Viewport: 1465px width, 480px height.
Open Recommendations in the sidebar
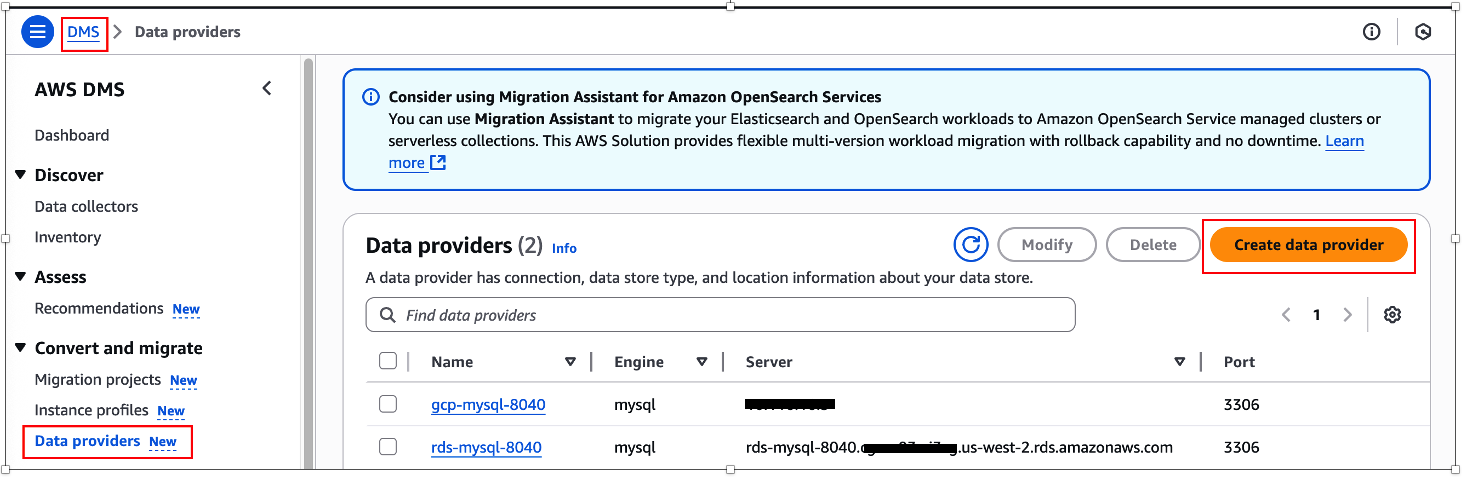(x=99, y=308)
